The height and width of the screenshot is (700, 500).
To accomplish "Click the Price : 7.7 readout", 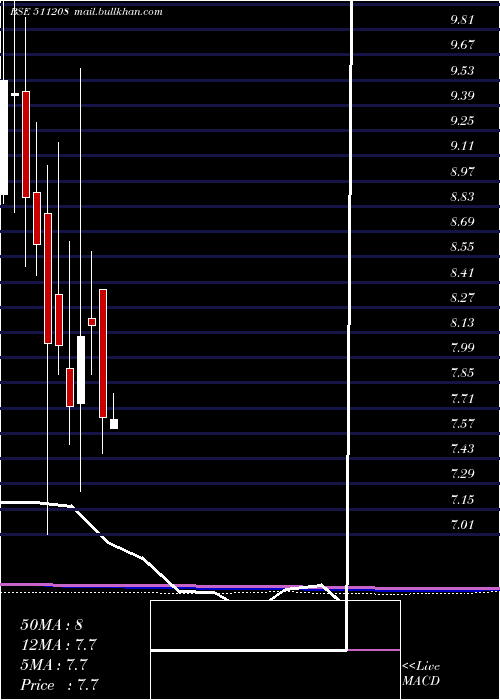I will point(59,685).
